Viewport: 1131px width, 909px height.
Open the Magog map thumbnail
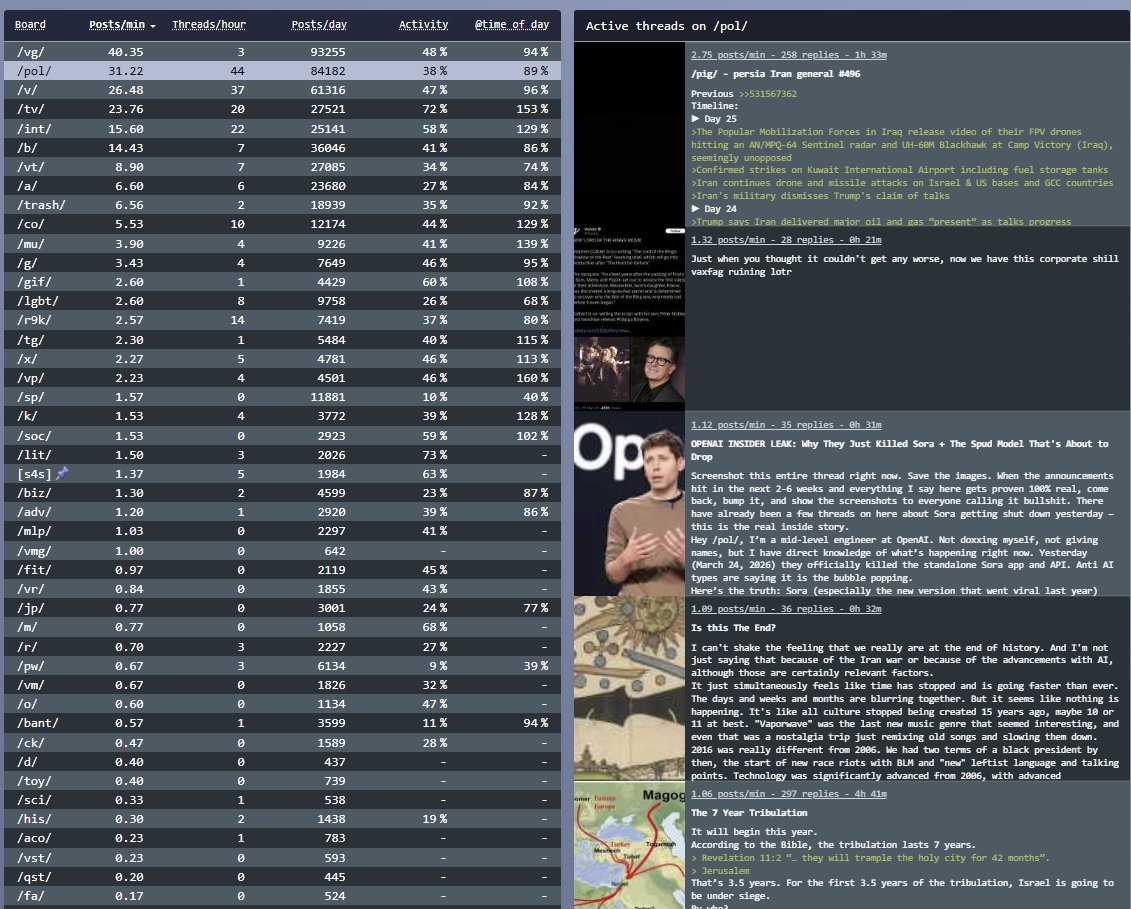[x=629, y=846]
